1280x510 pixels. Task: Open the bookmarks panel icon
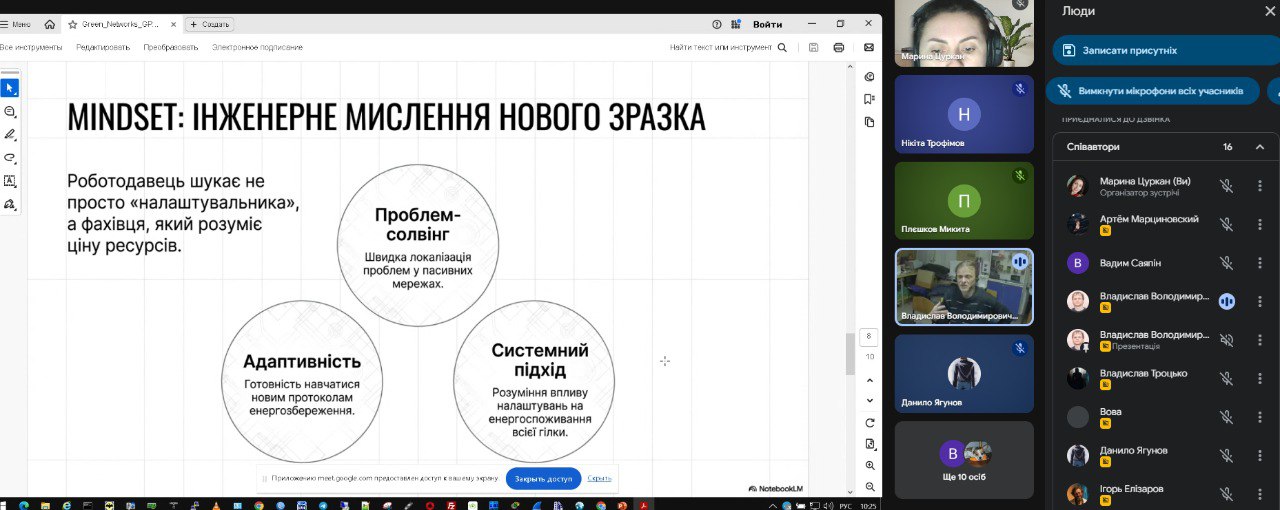869,99
